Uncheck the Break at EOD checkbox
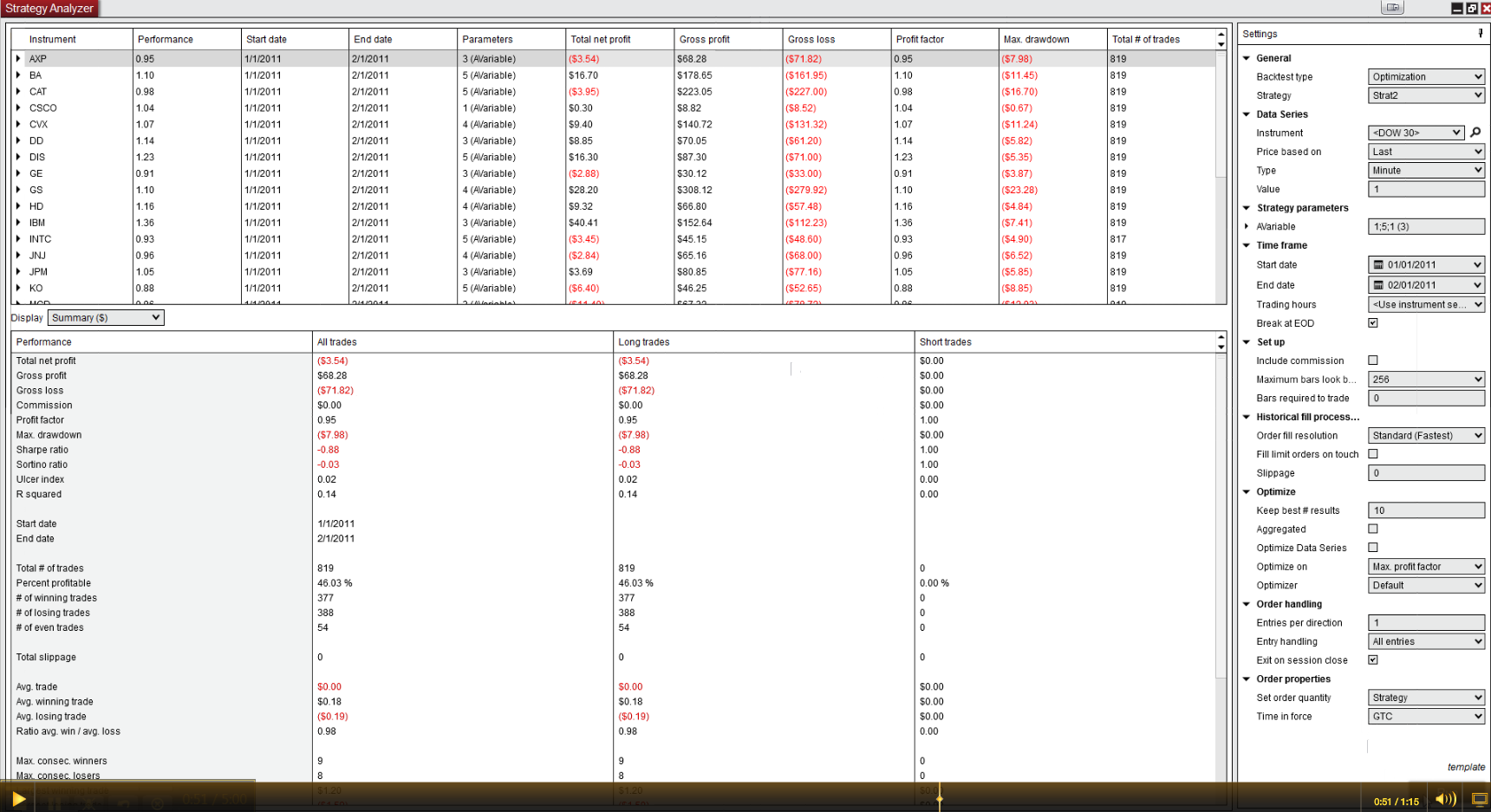Screen dimensions: 1491x812 (1373, 323)
